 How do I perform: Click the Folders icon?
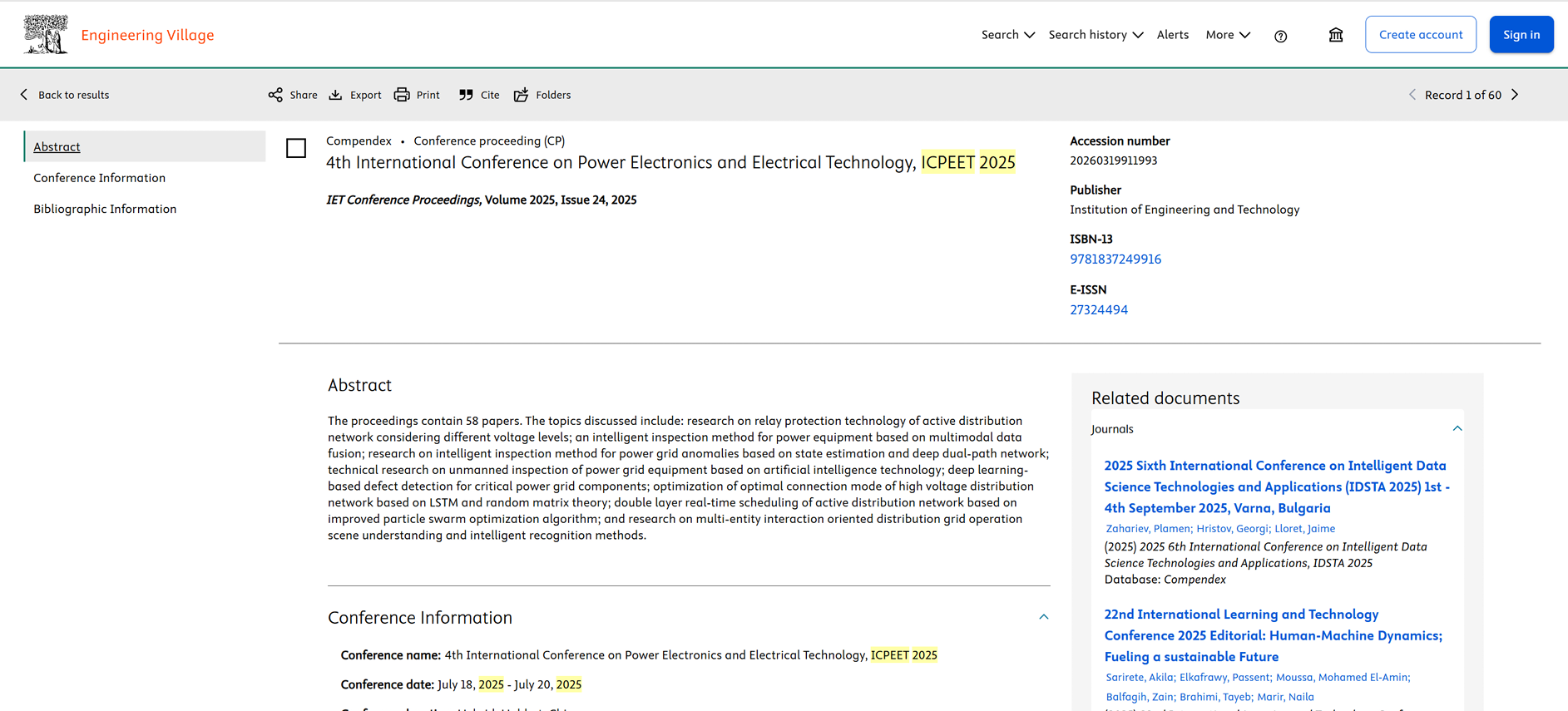[522, 95]
